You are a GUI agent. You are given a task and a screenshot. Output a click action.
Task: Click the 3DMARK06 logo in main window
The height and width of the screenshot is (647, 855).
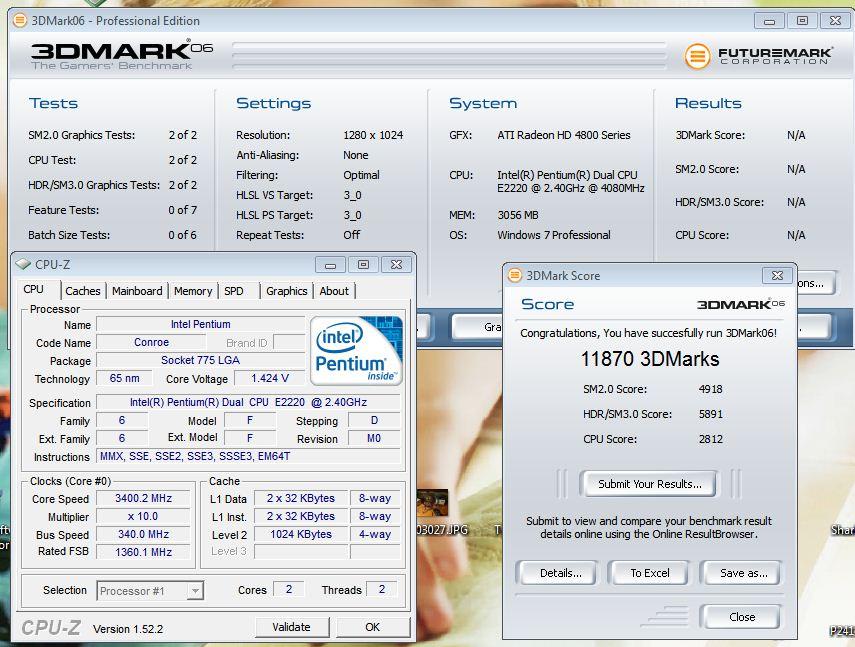(121, 55)
